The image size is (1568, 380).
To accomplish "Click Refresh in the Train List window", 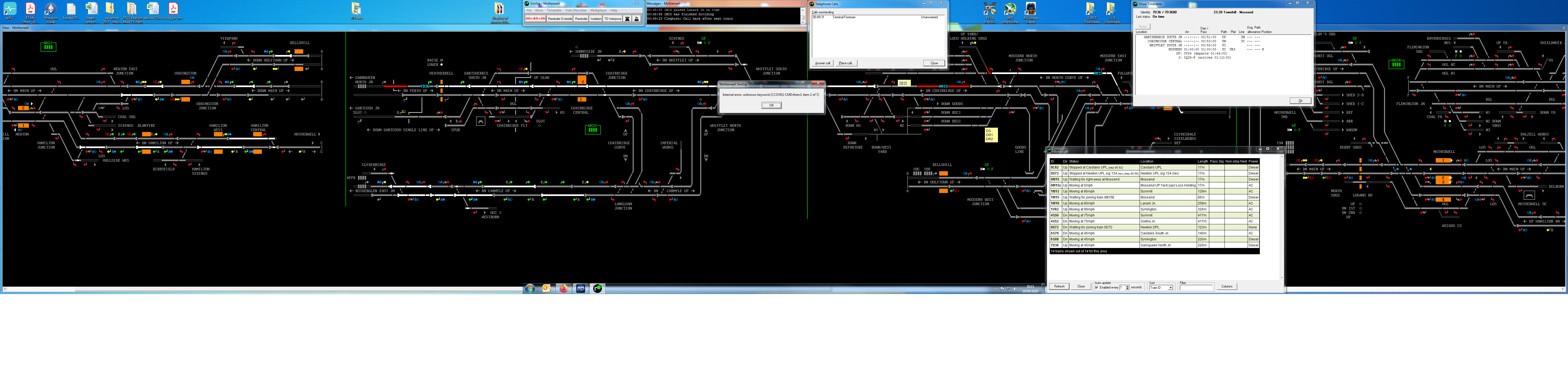I will [x=1059, y=286].
